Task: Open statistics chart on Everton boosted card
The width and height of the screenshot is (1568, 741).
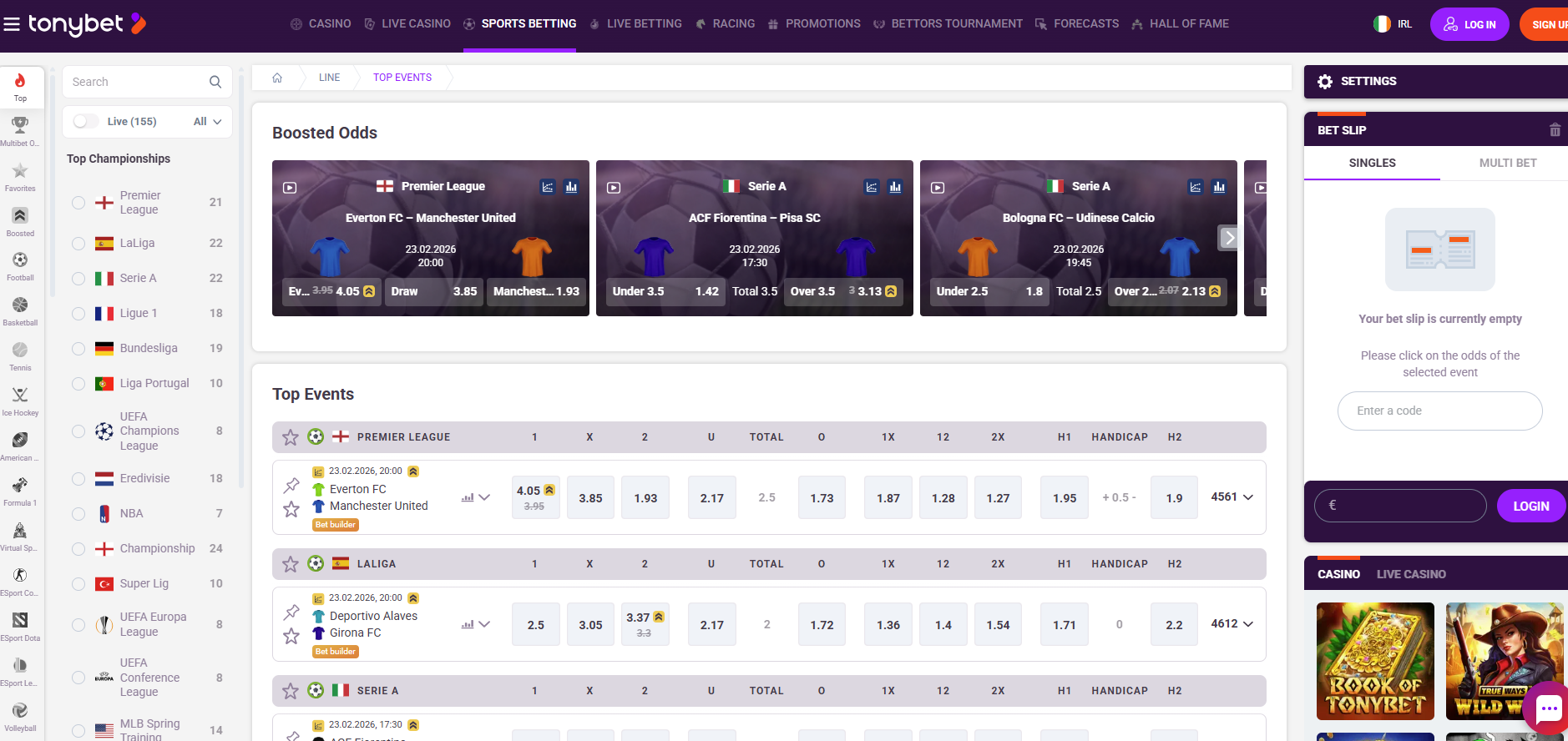Action: 548,187
